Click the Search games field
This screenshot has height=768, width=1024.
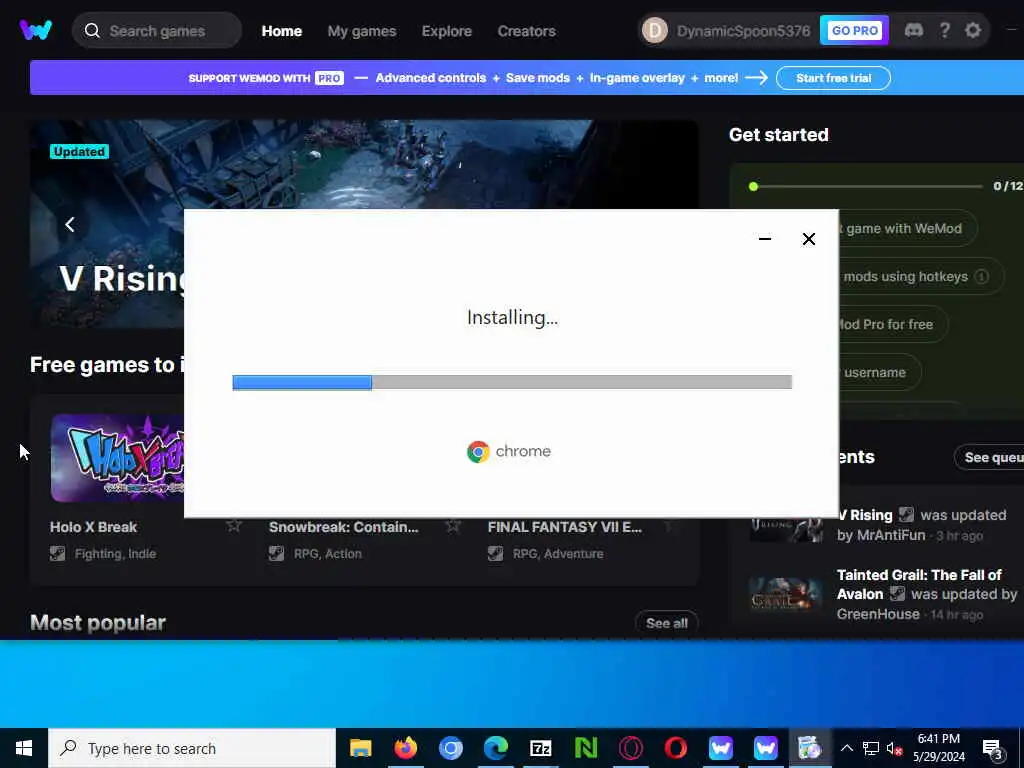click(x=157, y=31)
